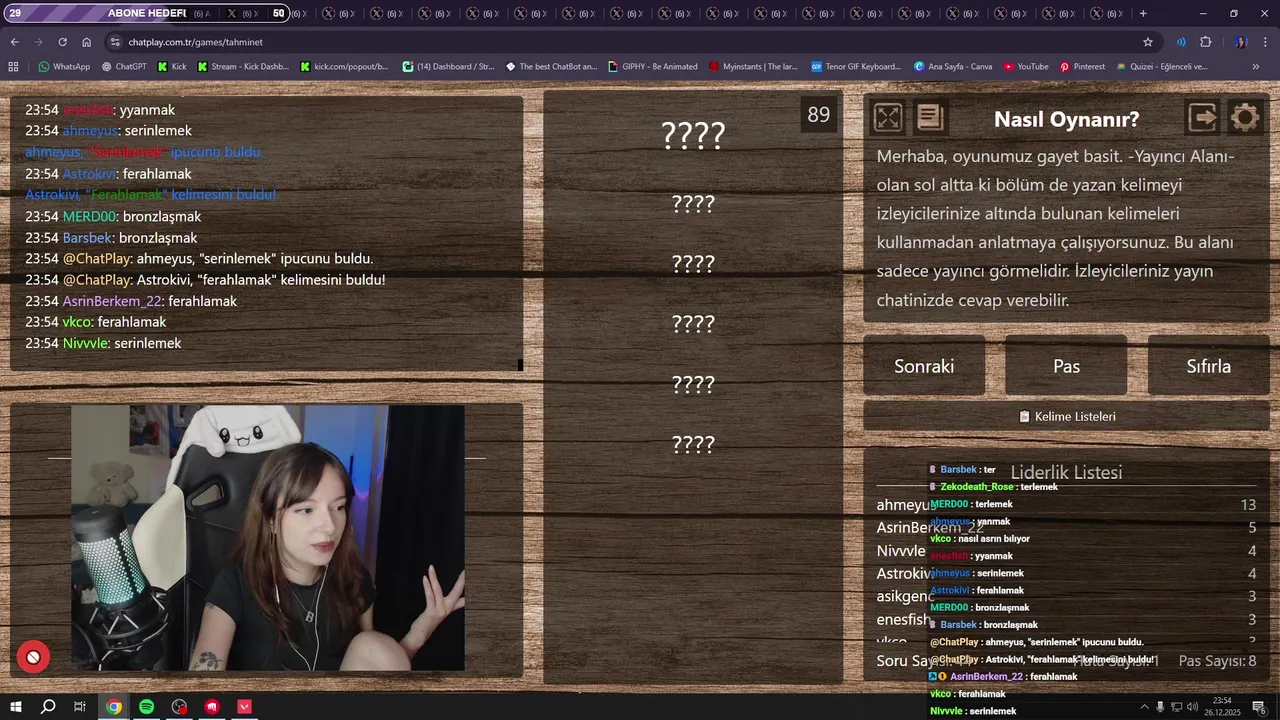Screen dimensions: 1280x720
Task: Click the logout arrow icon next to settings
Action: click(x=1202, y=118)
